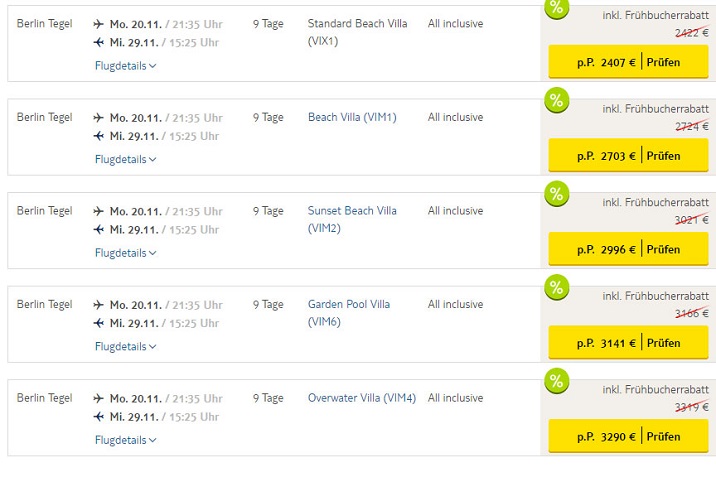Expand Flugdetails for the Overwater Villa offer
This screenshot has height=477, width=716.
[x=125, y=440]
